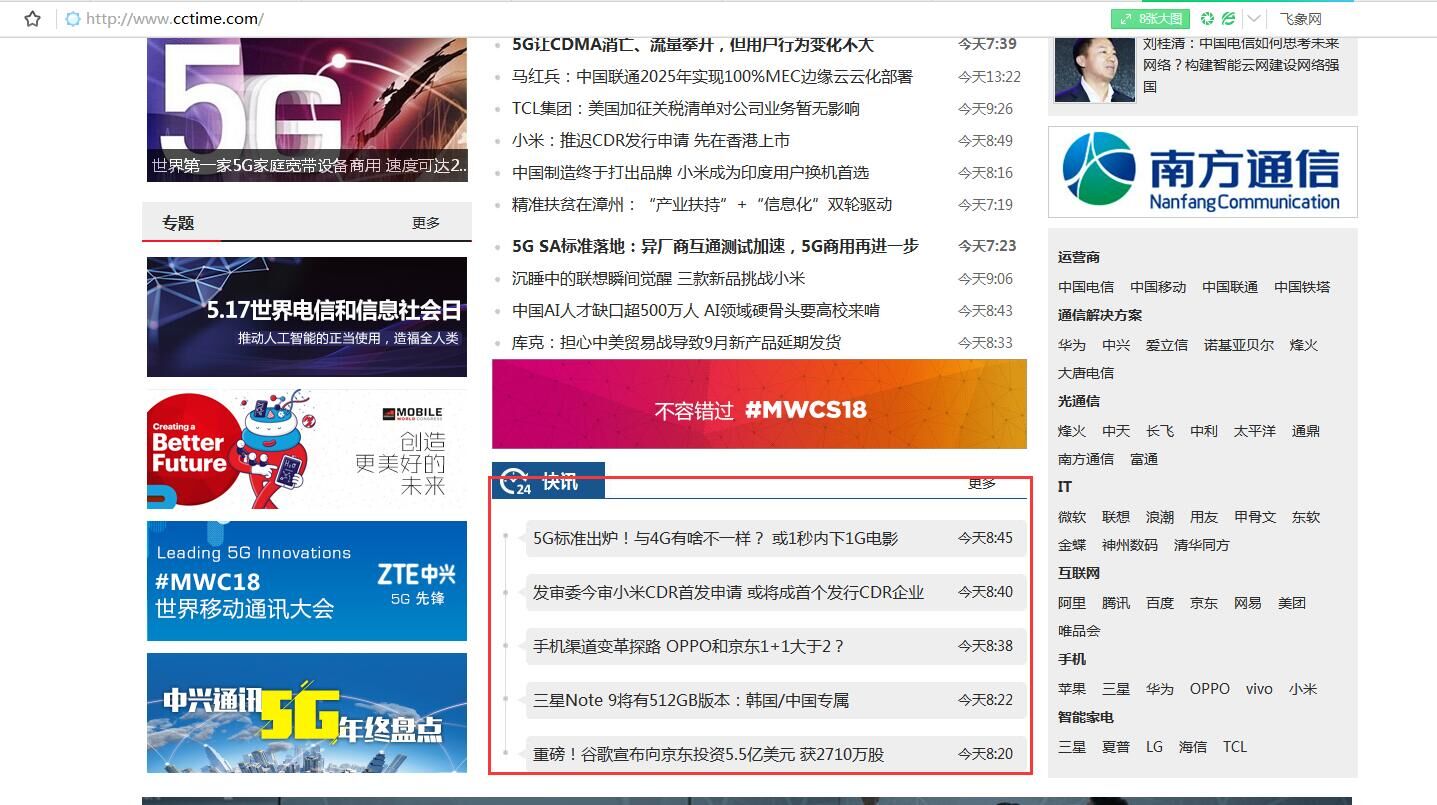
Task: Open 神州数码 under IT
Action: pos(1130,545)
